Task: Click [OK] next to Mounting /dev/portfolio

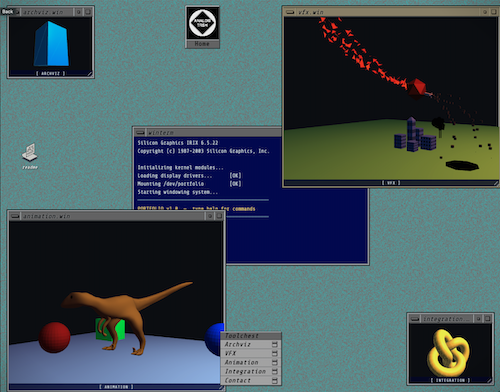Action: [x=235, y=184]
